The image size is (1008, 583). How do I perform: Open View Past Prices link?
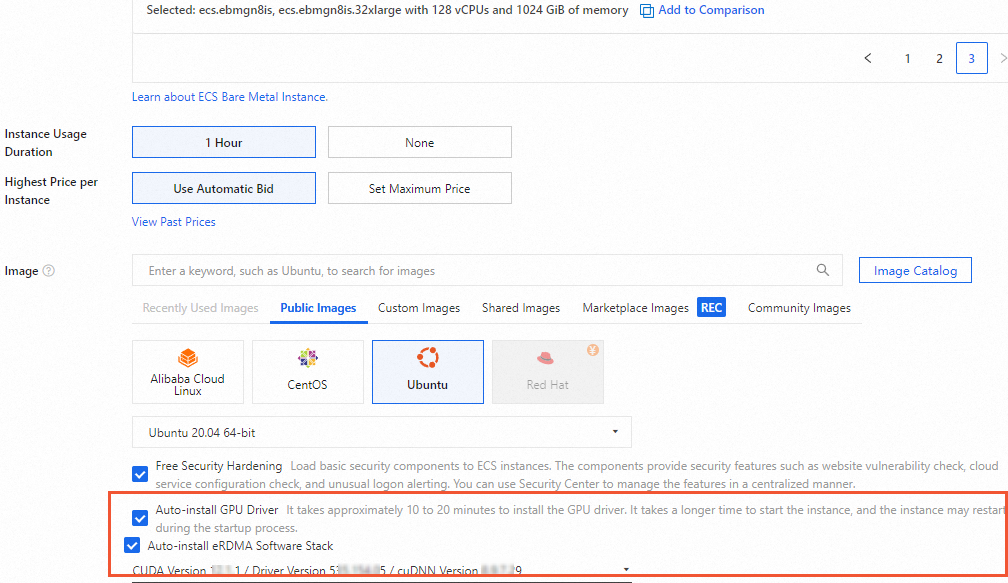coord(173,221)
